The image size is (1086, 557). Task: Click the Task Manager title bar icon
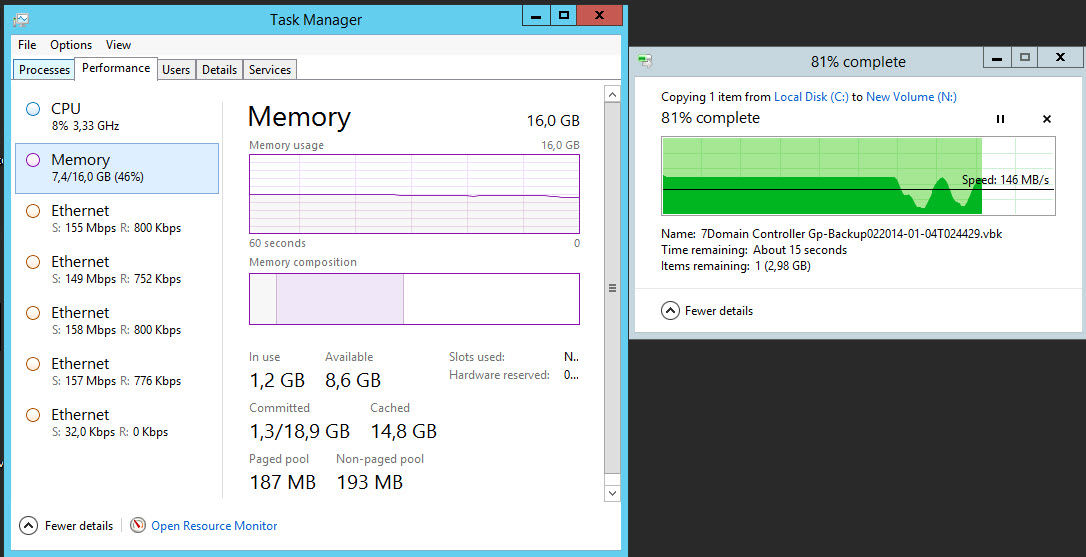[x=21, y=19]
